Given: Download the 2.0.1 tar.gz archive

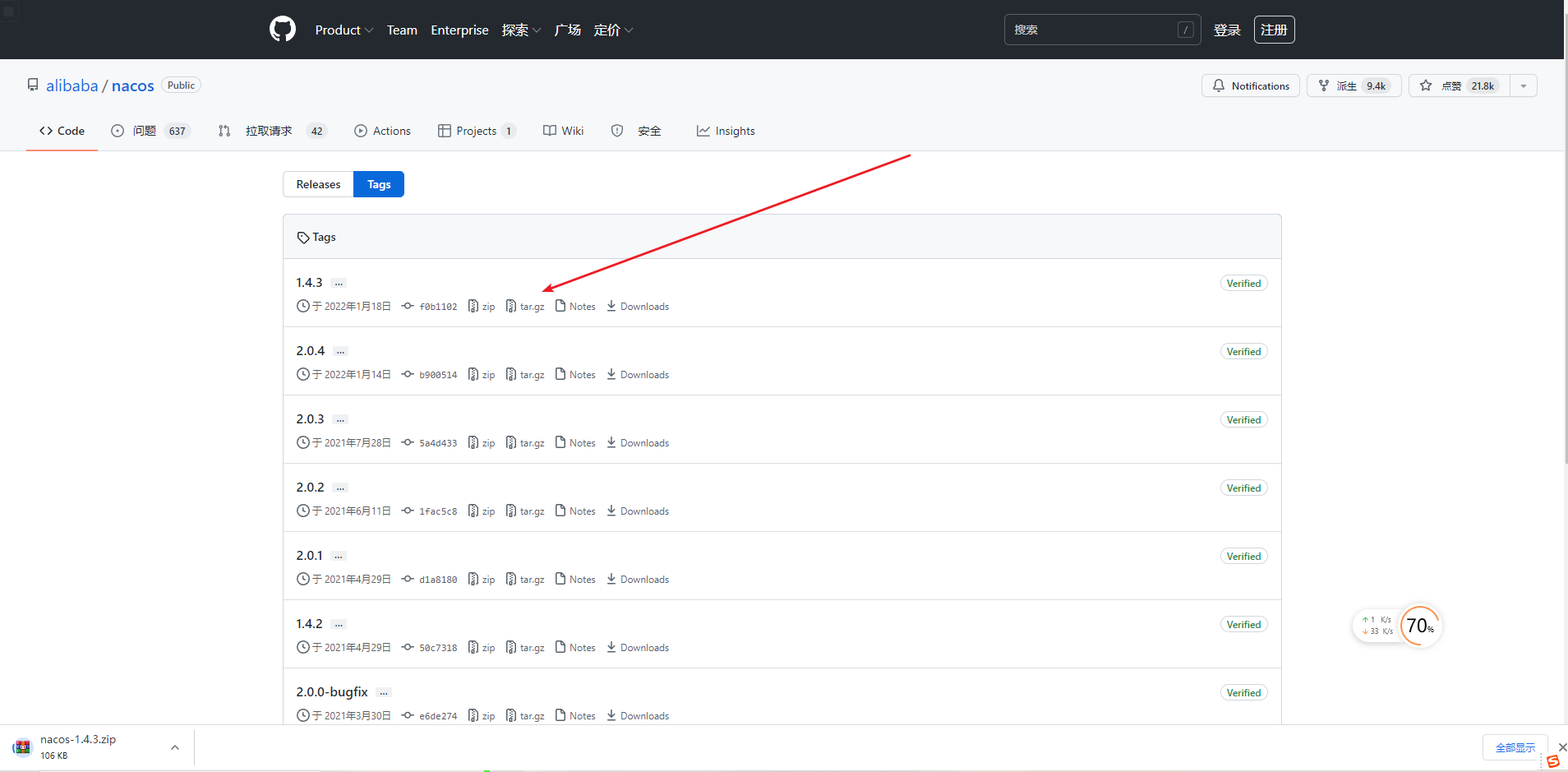Looking at the screenshot, I should pyautogui.click(x=525, y=579).
